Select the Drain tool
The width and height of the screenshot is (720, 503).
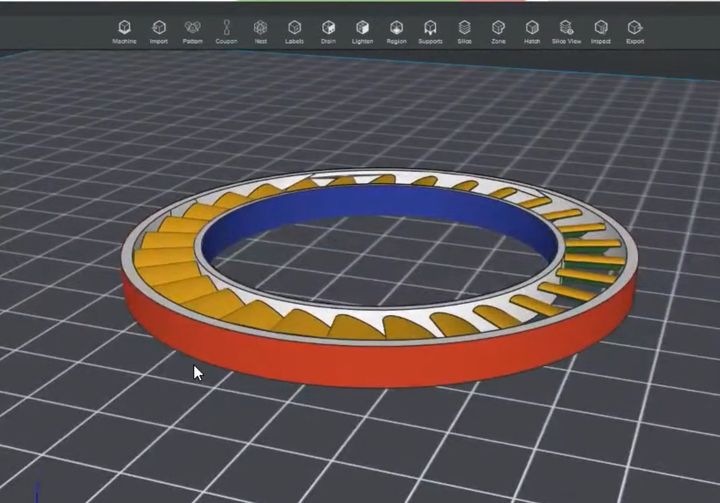(328, 30)
